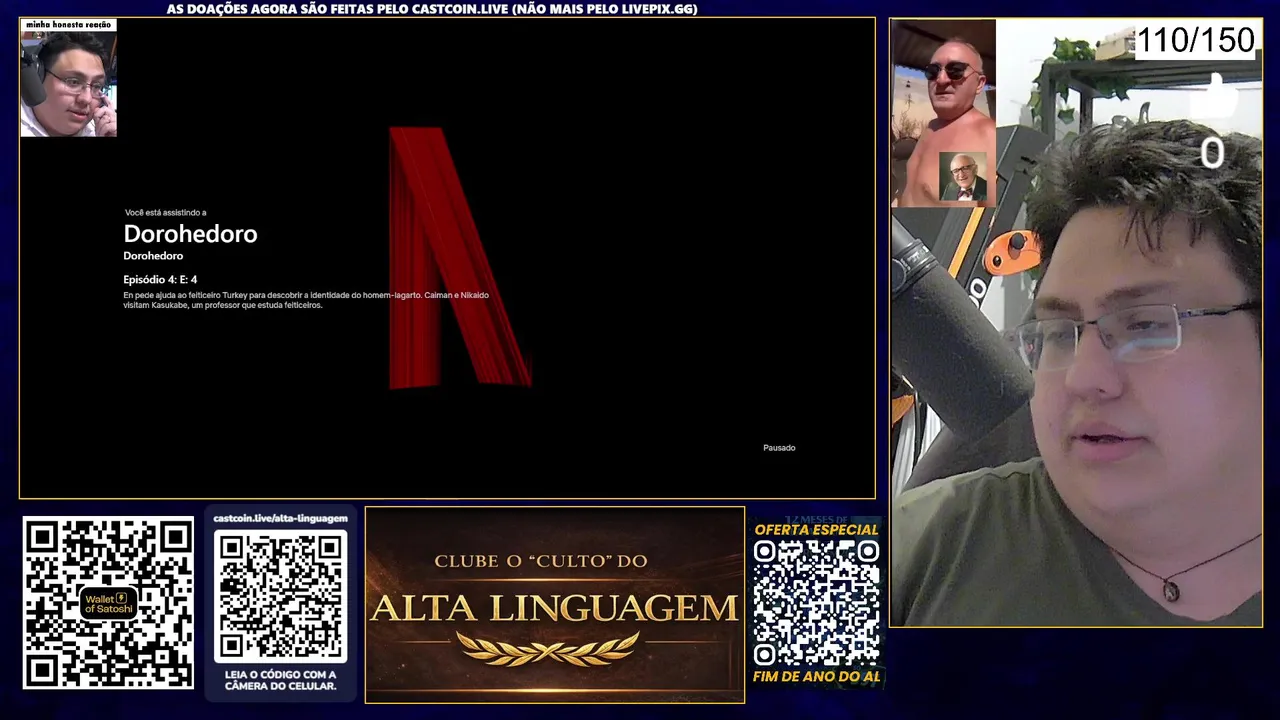Viewport: 1280px width, 720px height.
Task: Click the large Dorohedoro series title
Action: pyautogui.click(x=190, y=234)
